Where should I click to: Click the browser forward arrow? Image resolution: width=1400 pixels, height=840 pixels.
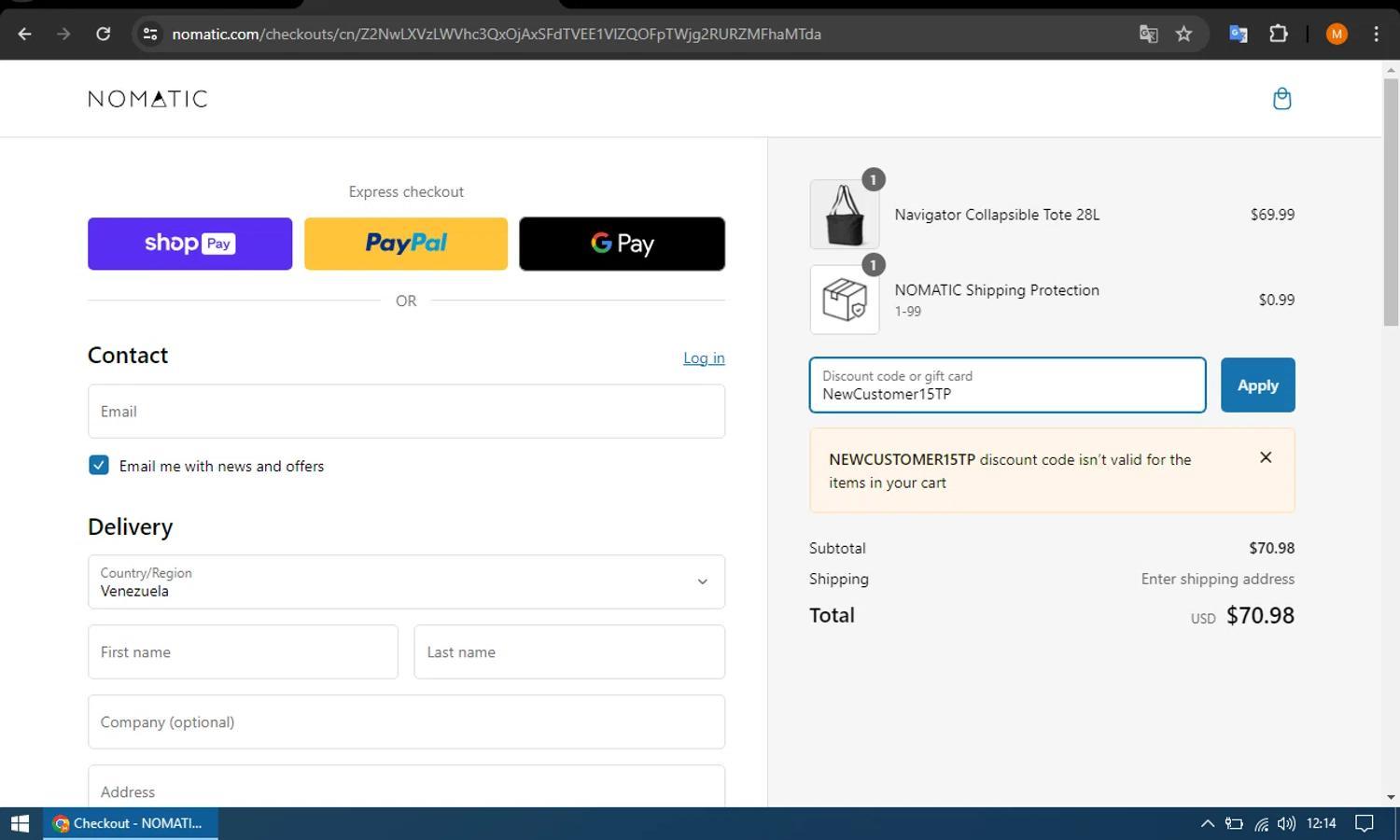pyautogui.click(x=63, y=35)
